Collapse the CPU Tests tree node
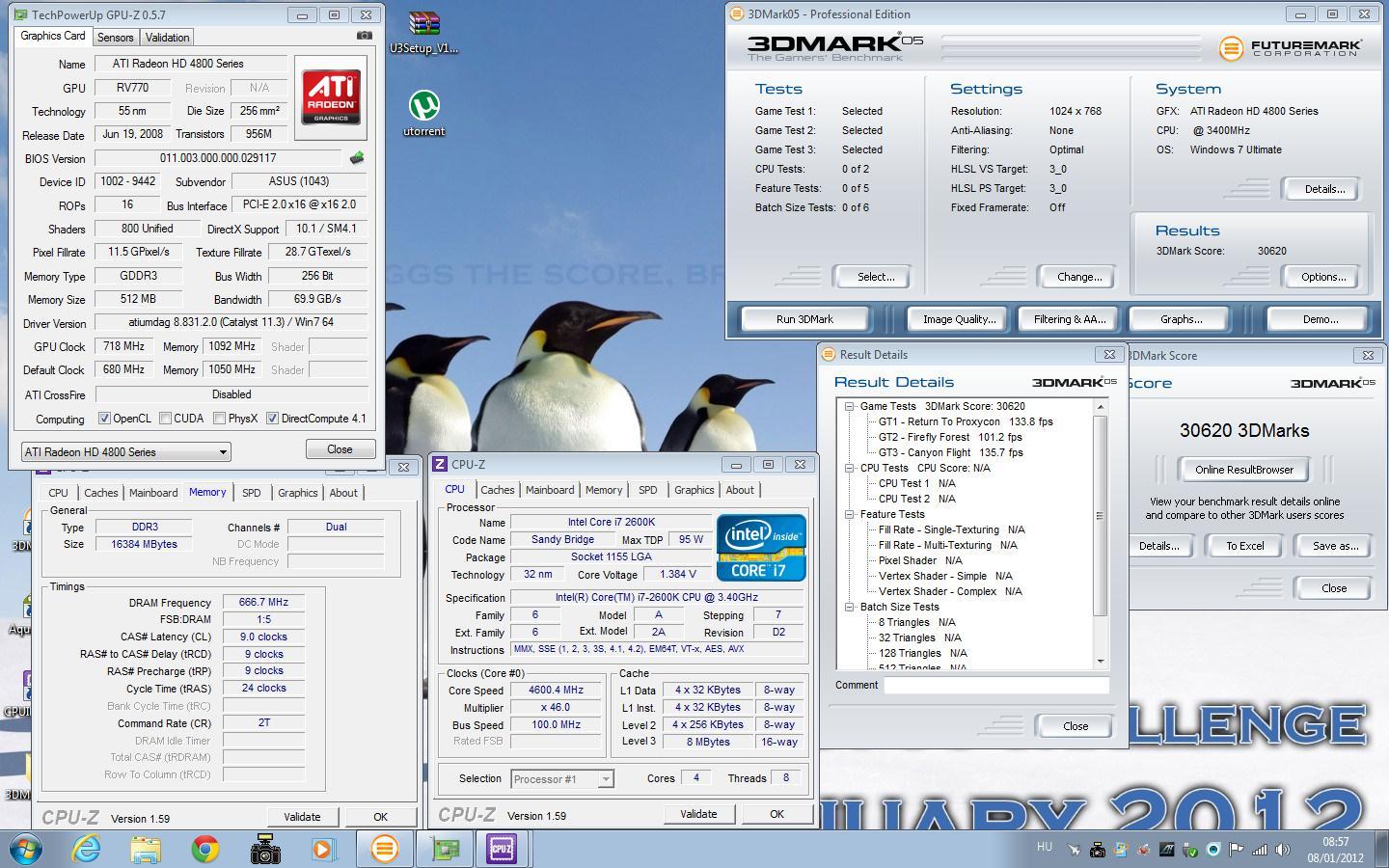 850,468
